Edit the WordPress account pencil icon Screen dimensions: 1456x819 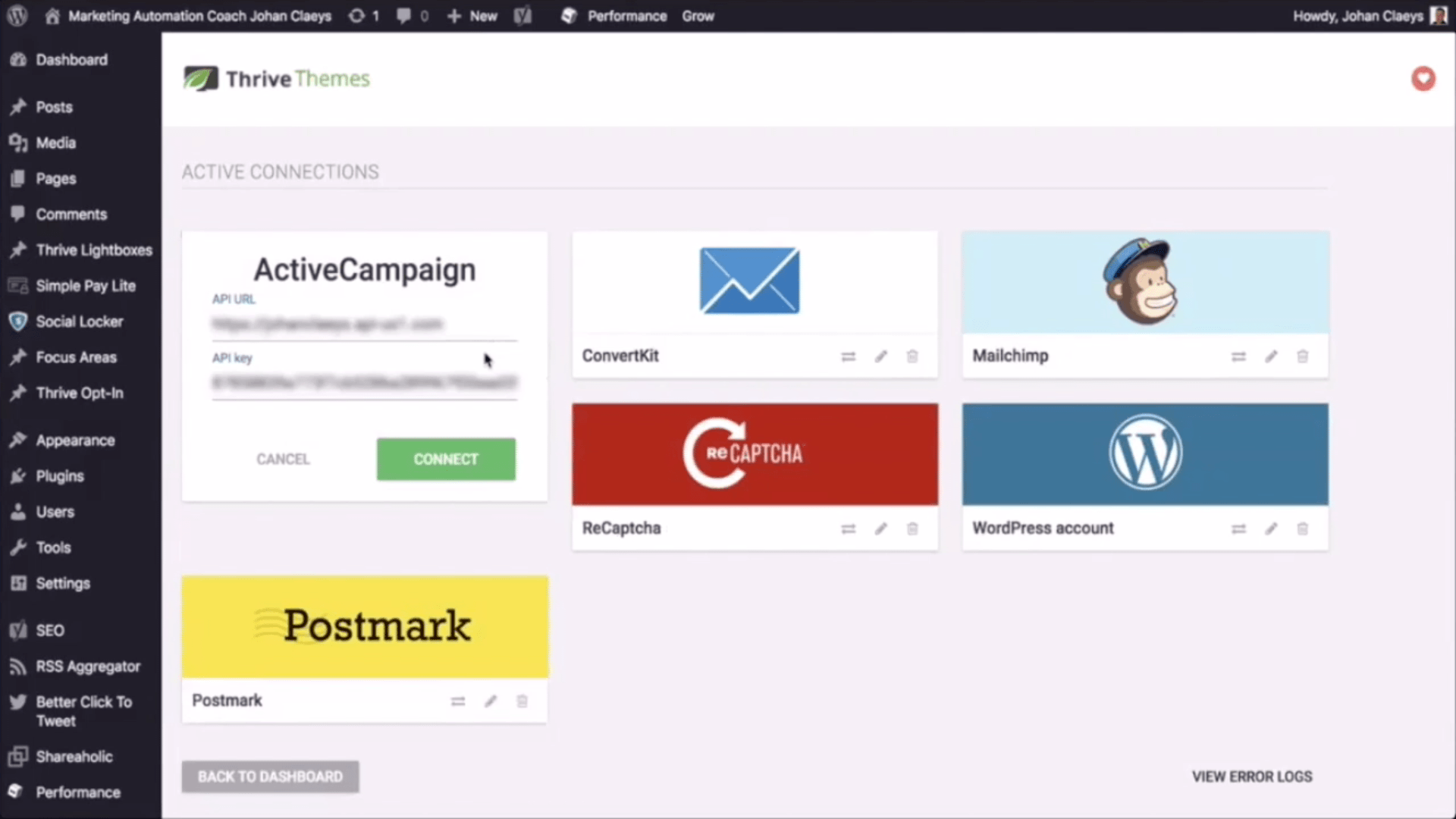pos(1271,529)
